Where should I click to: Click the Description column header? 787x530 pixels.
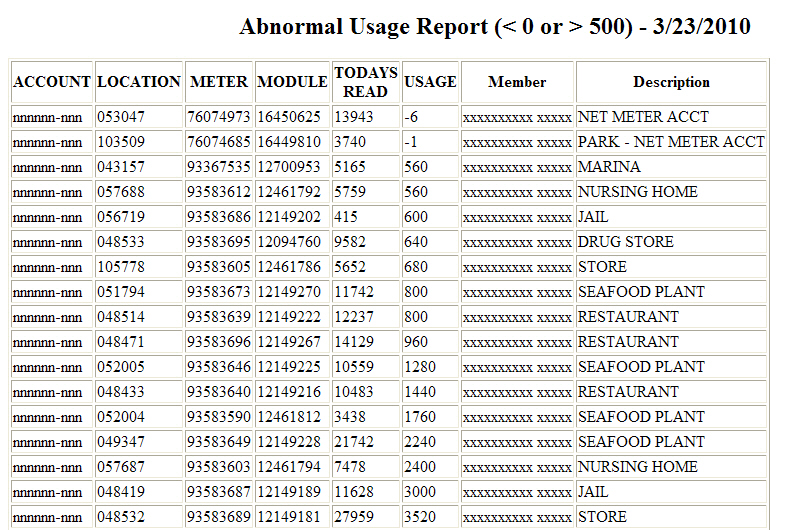671,82
